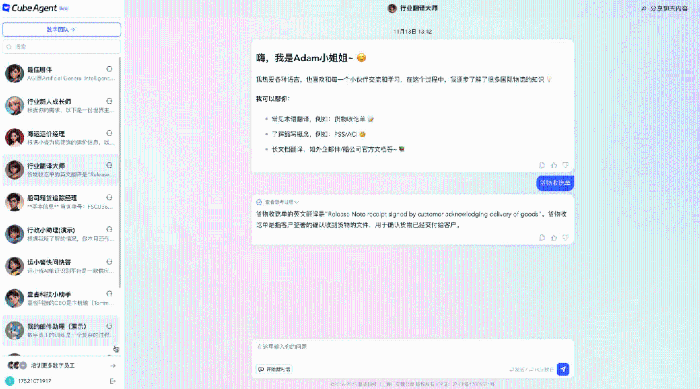
Task: Click the blue outlined button below Cube Agent logo
Action: pyautogui.click(x=62, y=29)
